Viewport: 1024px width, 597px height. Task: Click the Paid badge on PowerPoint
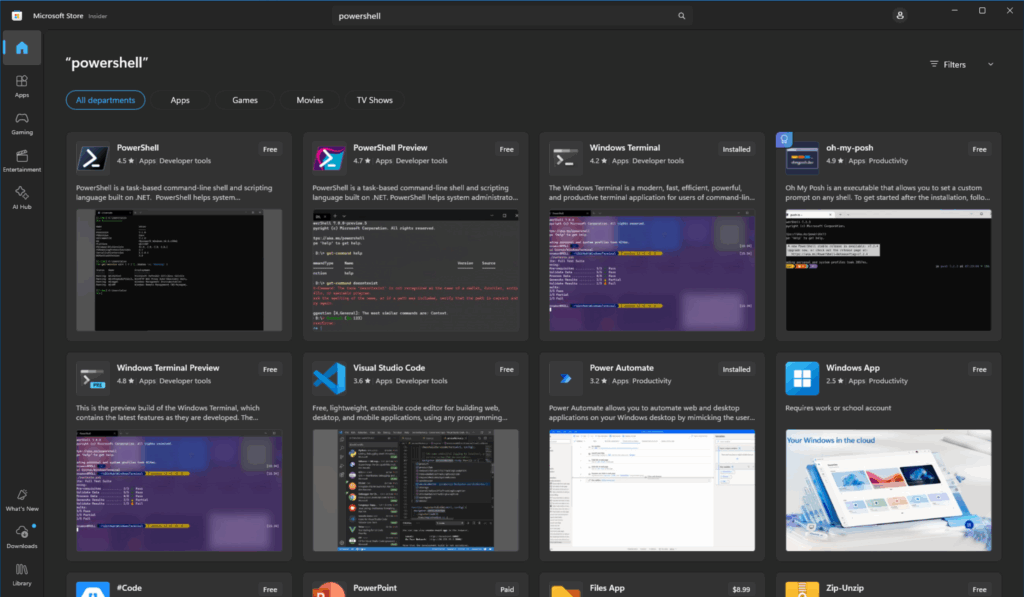coord(506,589)
